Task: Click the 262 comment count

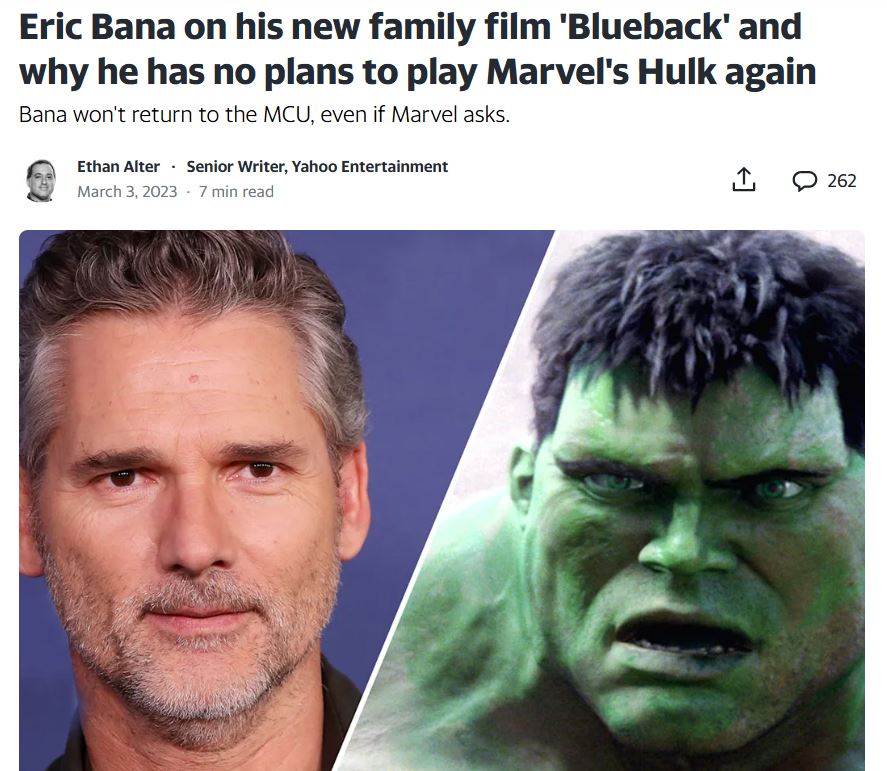Action: click(x=842, y=181)
